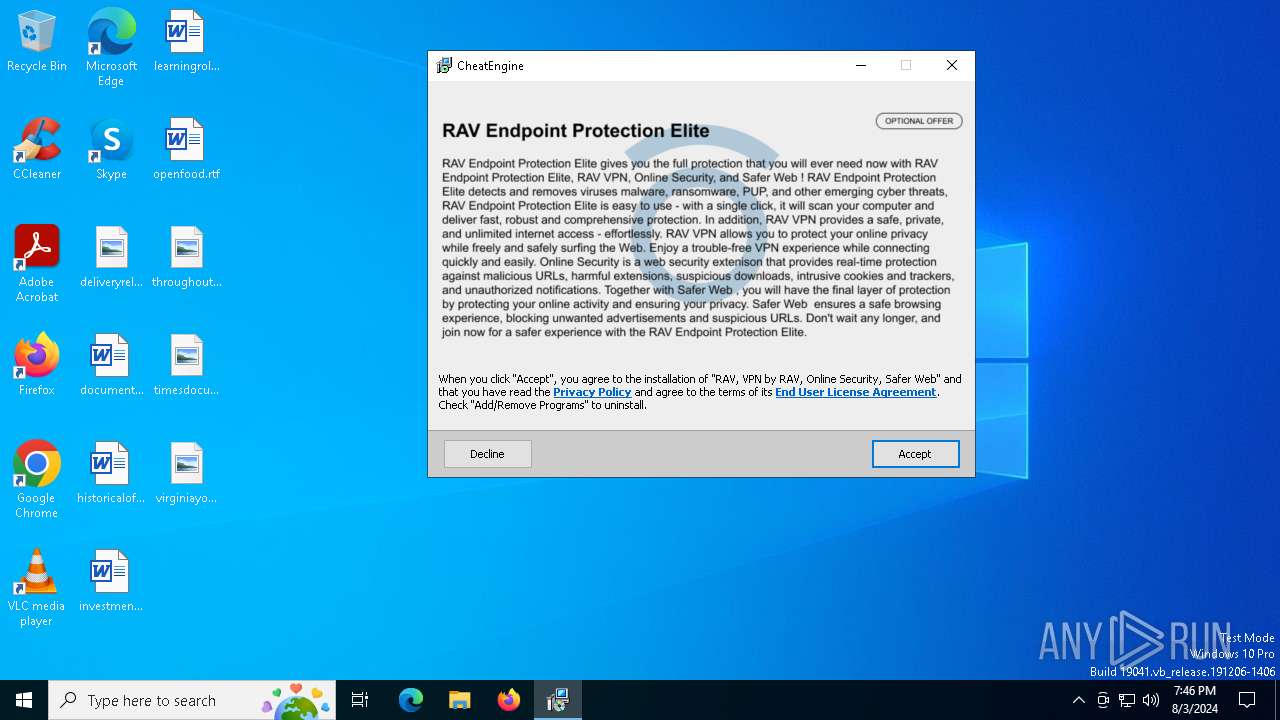Click the taskbar search box
The width and height of the screenshot is (1280, 720).
[192, 700]
